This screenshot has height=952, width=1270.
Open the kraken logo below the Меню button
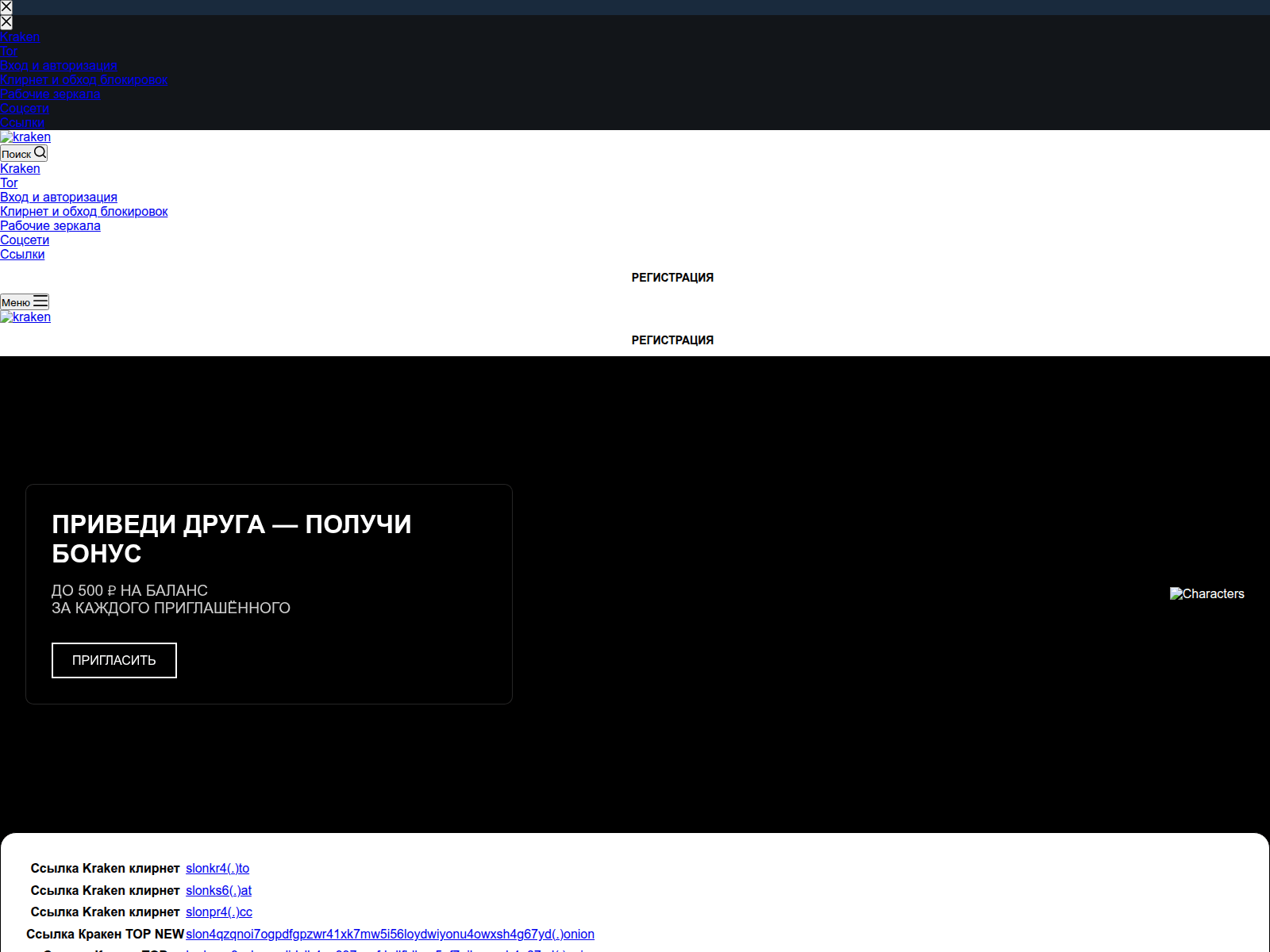pos(25,317)
